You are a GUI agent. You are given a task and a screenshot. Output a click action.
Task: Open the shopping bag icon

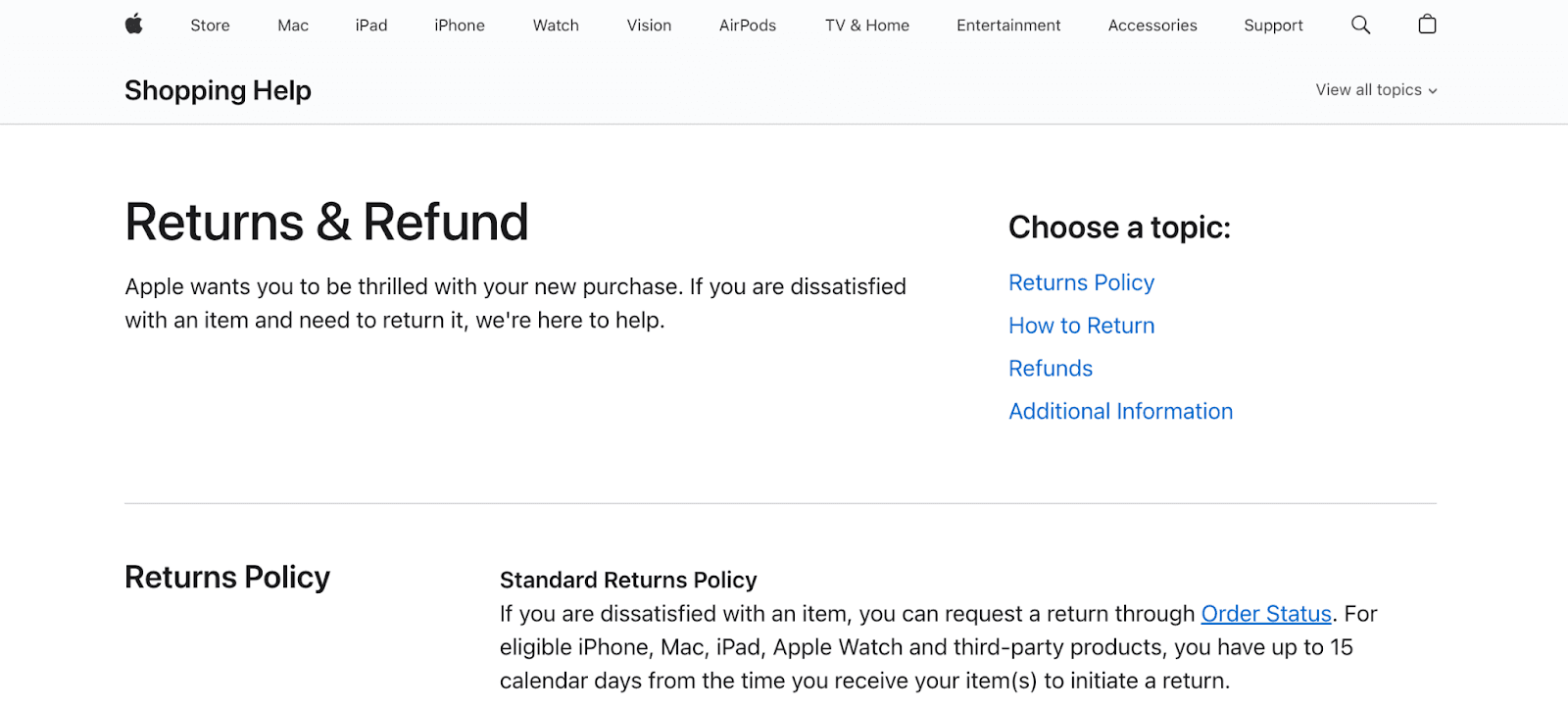pyautogui.click(x=1427, y=25)
